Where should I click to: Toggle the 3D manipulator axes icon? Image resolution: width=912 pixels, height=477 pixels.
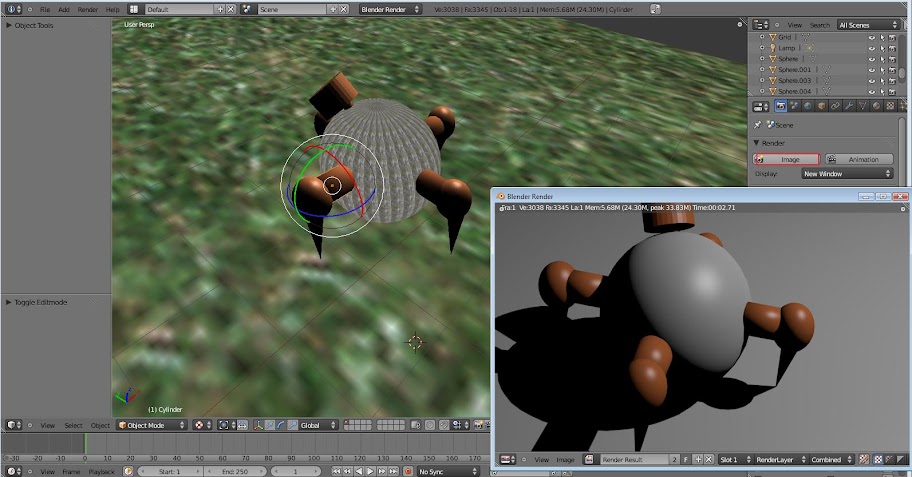(x=259, y=425)
